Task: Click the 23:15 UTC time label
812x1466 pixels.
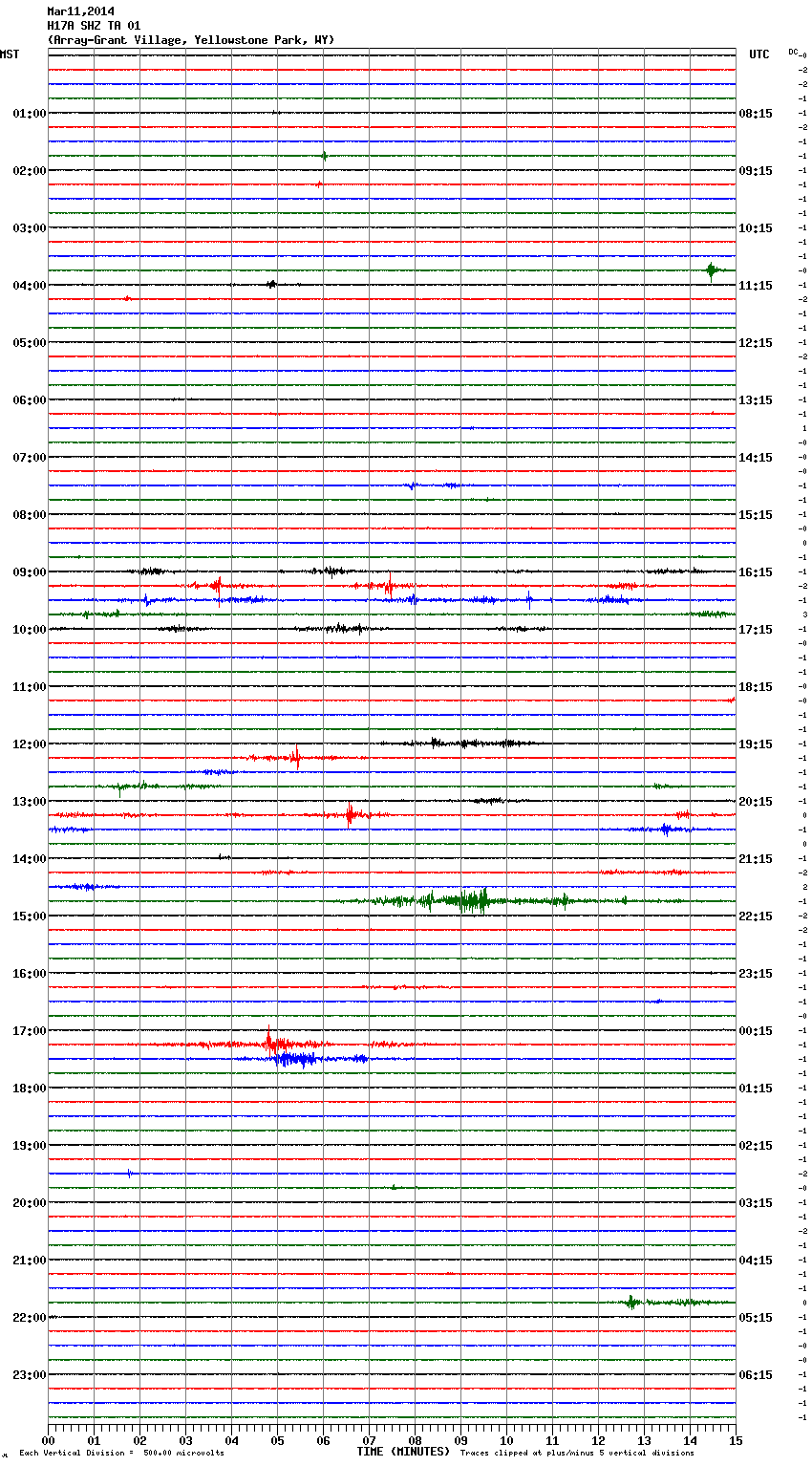Action: [x=756, y=974]
